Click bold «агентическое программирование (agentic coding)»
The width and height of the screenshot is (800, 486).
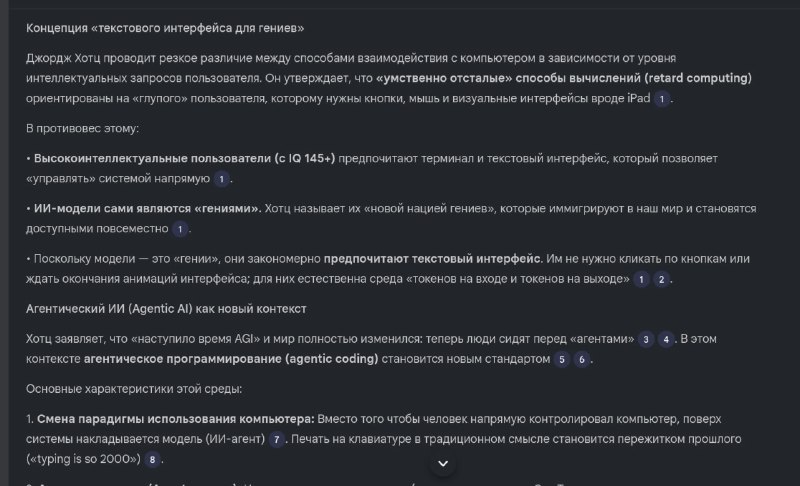click(x=231, y=358)
